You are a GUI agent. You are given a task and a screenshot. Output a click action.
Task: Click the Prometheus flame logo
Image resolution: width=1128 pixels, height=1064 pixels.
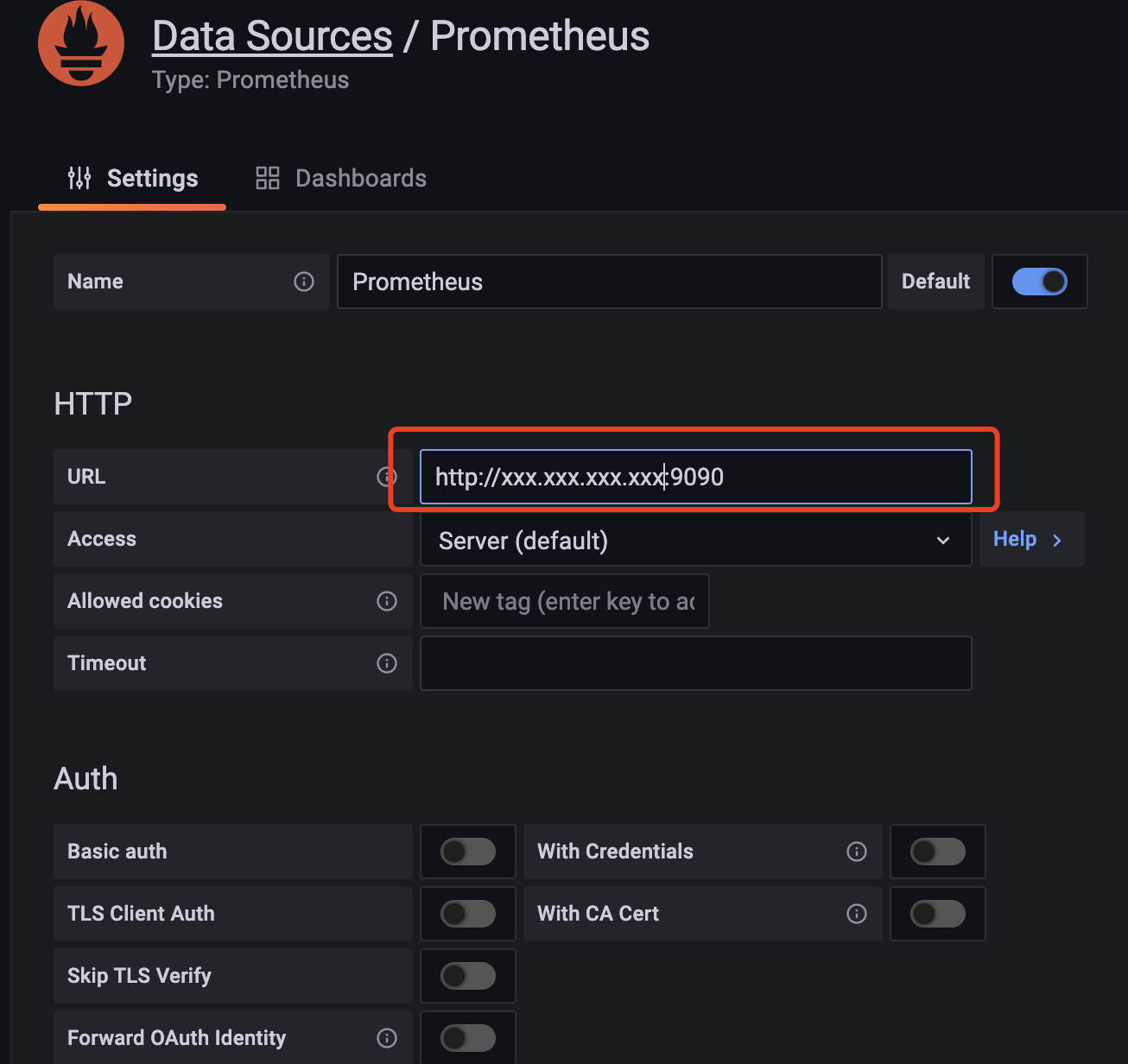[x=81, y=43]
